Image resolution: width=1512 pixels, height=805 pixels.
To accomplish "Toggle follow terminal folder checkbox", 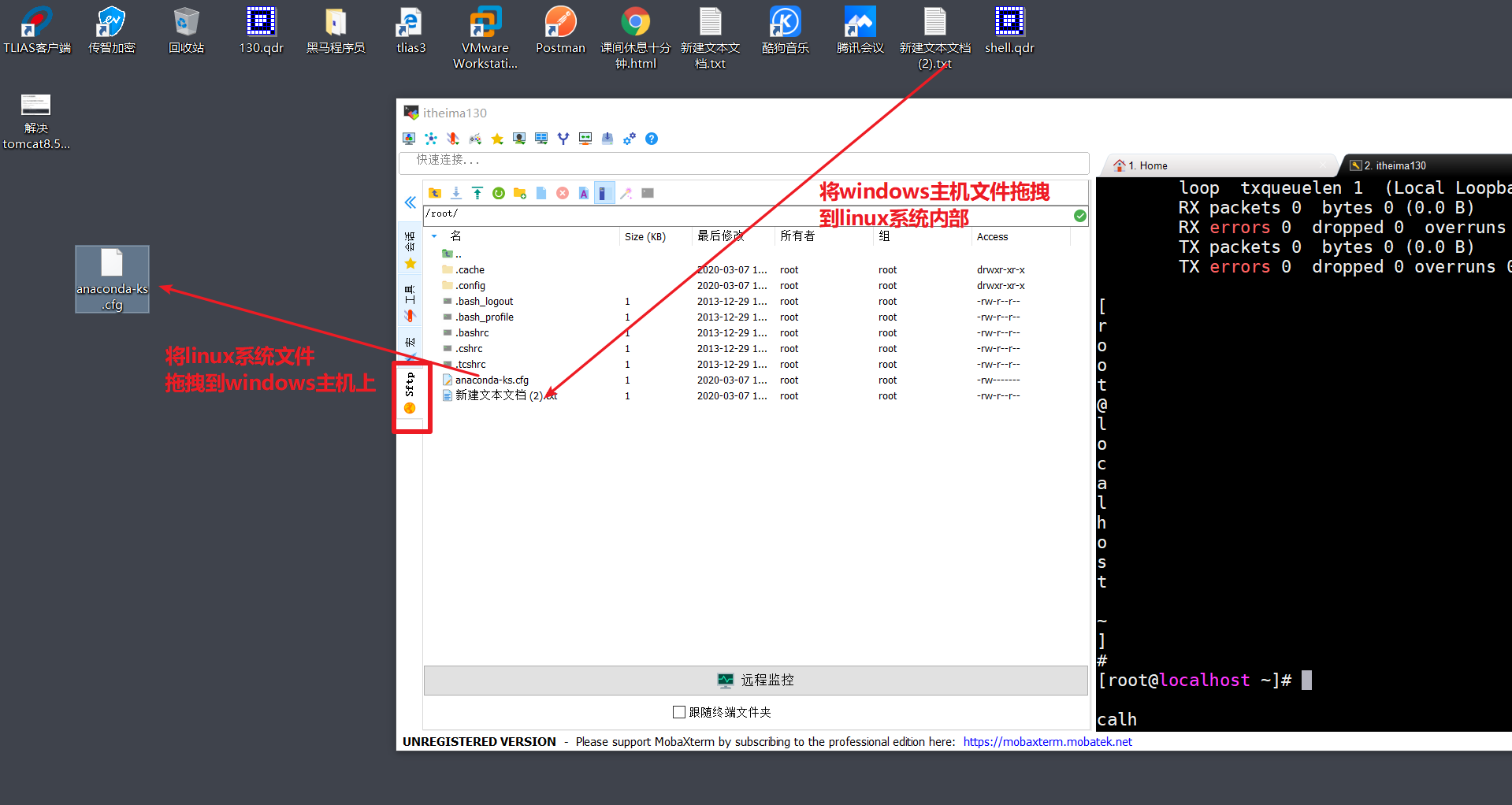I will click(x=679, y=712).
